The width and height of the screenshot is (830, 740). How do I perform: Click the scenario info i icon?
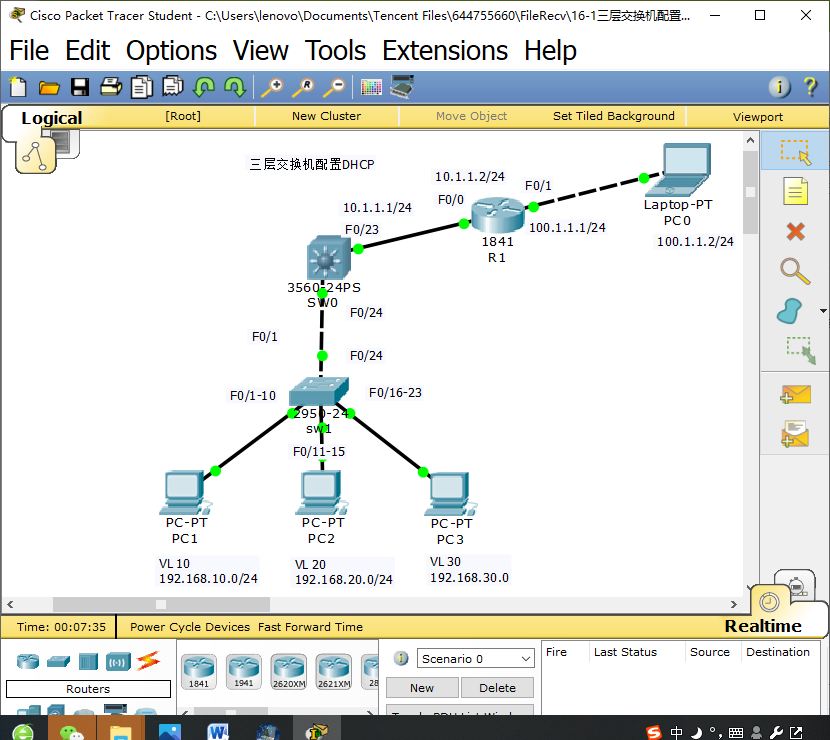[401, 658]
